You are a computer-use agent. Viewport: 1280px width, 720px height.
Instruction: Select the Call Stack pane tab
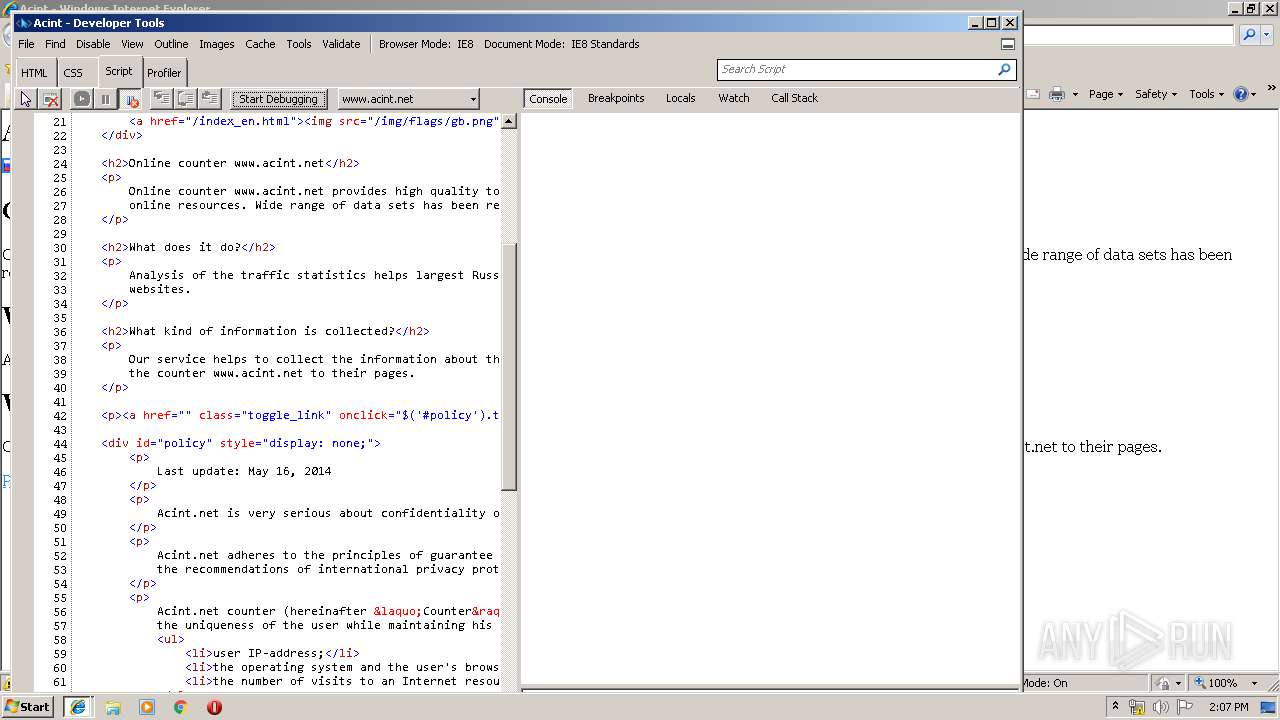coord(794,98)
